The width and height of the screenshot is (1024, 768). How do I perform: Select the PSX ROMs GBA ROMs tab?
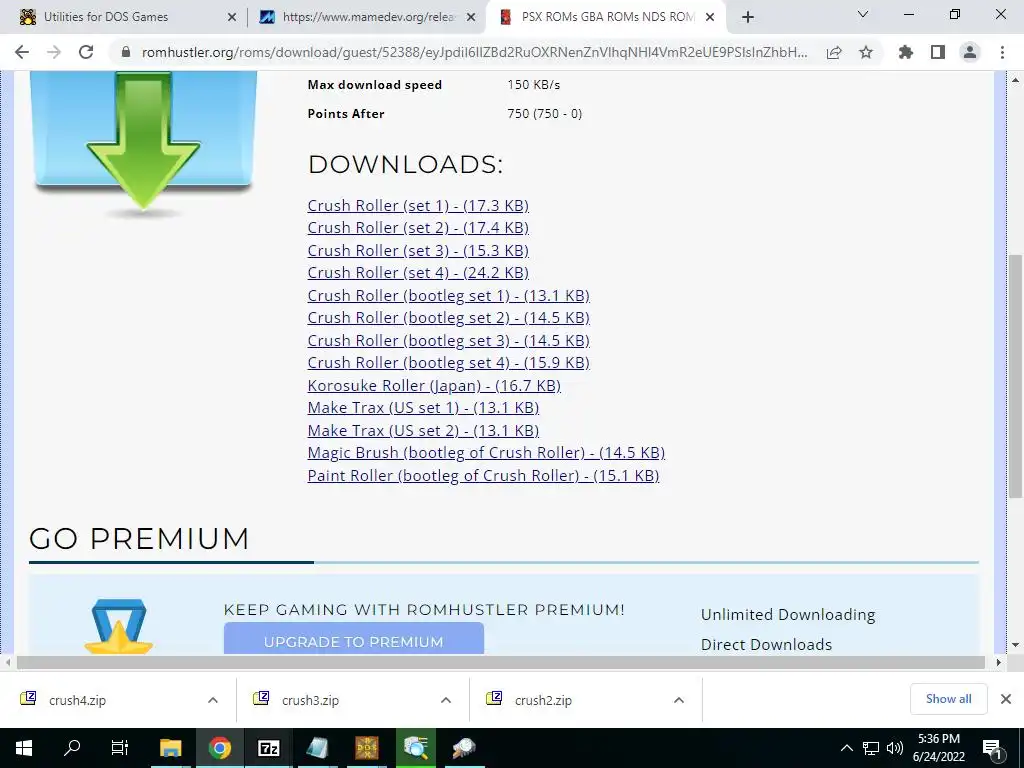click(606, 17)
